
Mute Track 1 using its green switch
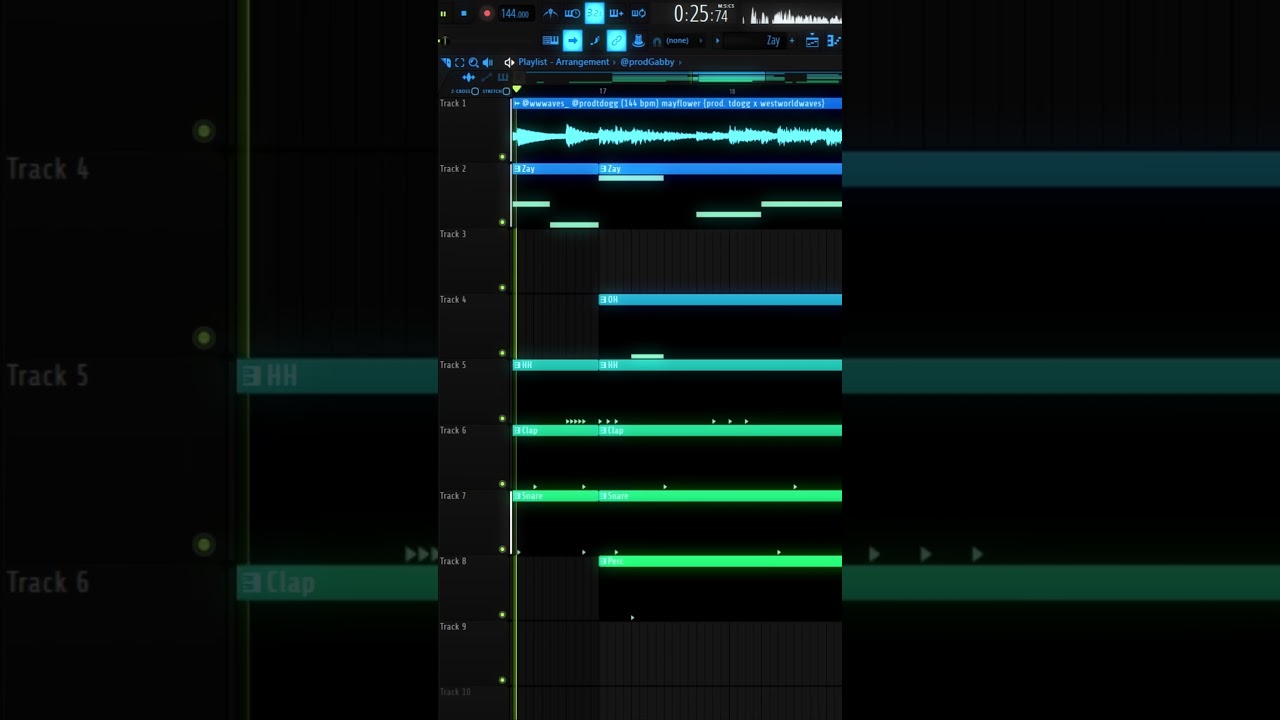point(502,157)
